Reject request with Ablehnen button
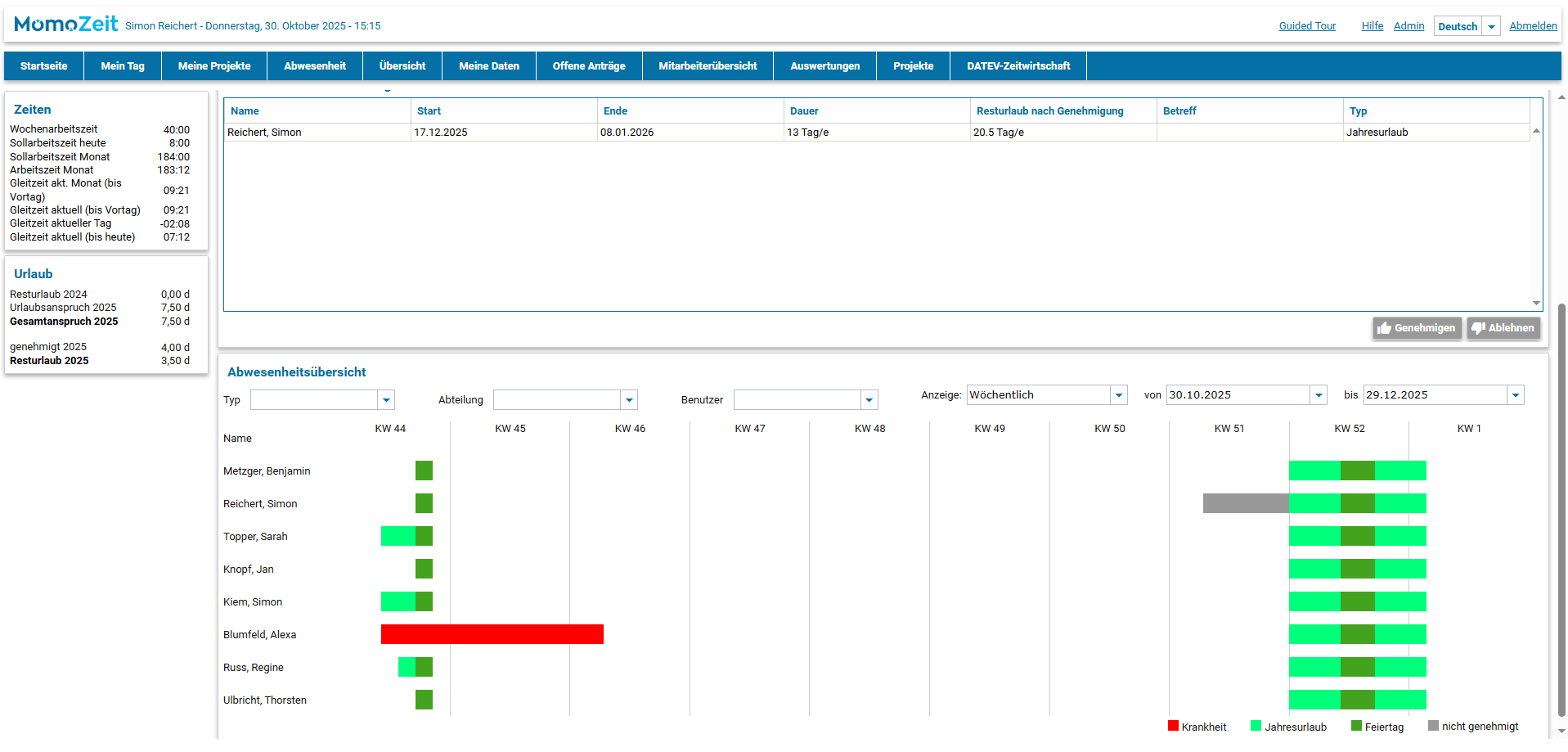Image resolution: width=1568 pixels, height=752 pixels. (x=1503, y=328)
